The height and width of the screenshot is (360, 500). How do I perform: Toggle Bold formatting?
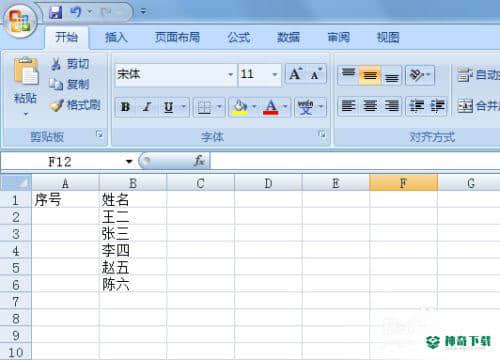(x=125, y=107)
